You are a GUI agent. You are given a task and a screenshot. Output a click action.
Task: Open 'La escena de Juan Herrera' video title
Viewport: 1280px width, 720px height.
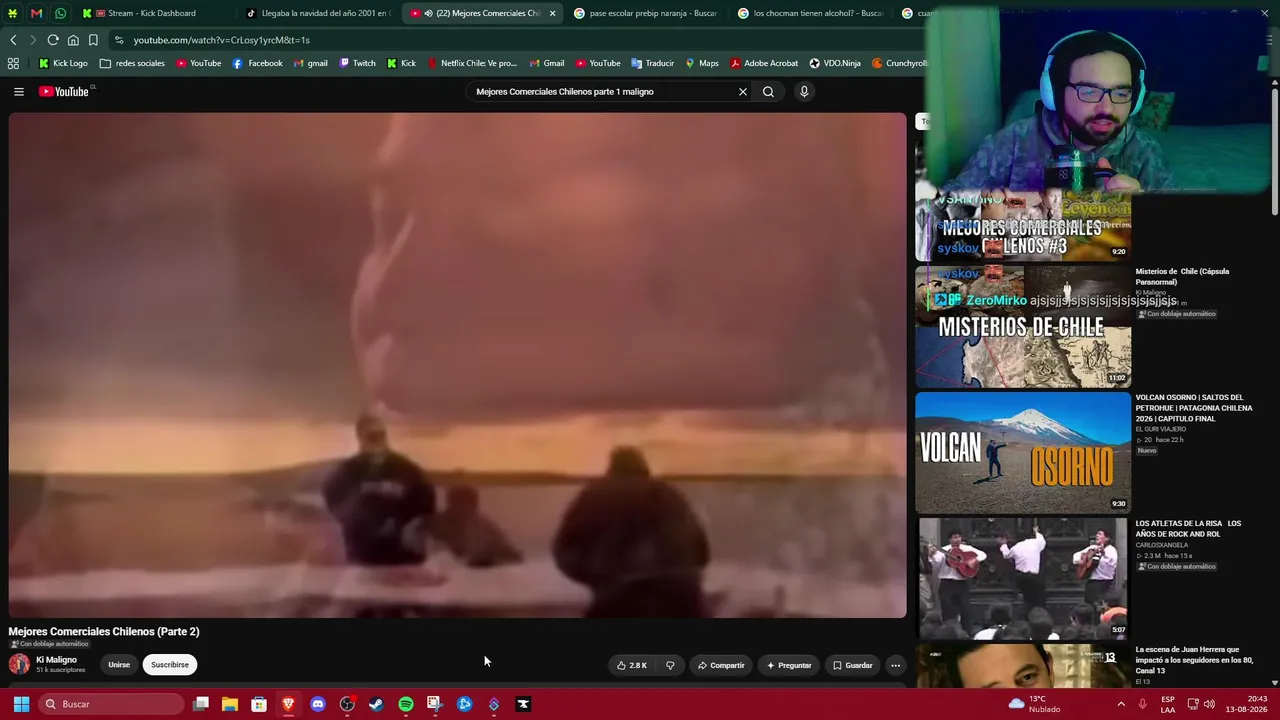pyautogui.click(x=1195, y=660)
